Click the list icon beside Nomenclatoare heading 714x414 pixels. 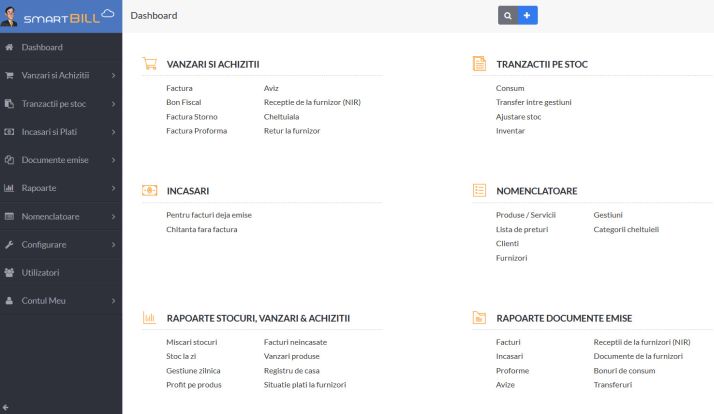point(479,190)
